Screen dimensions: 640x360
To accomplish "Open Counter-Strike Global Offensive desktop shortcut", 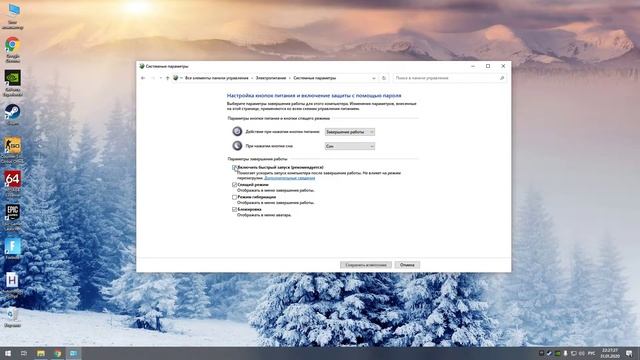I will point(13,149).
